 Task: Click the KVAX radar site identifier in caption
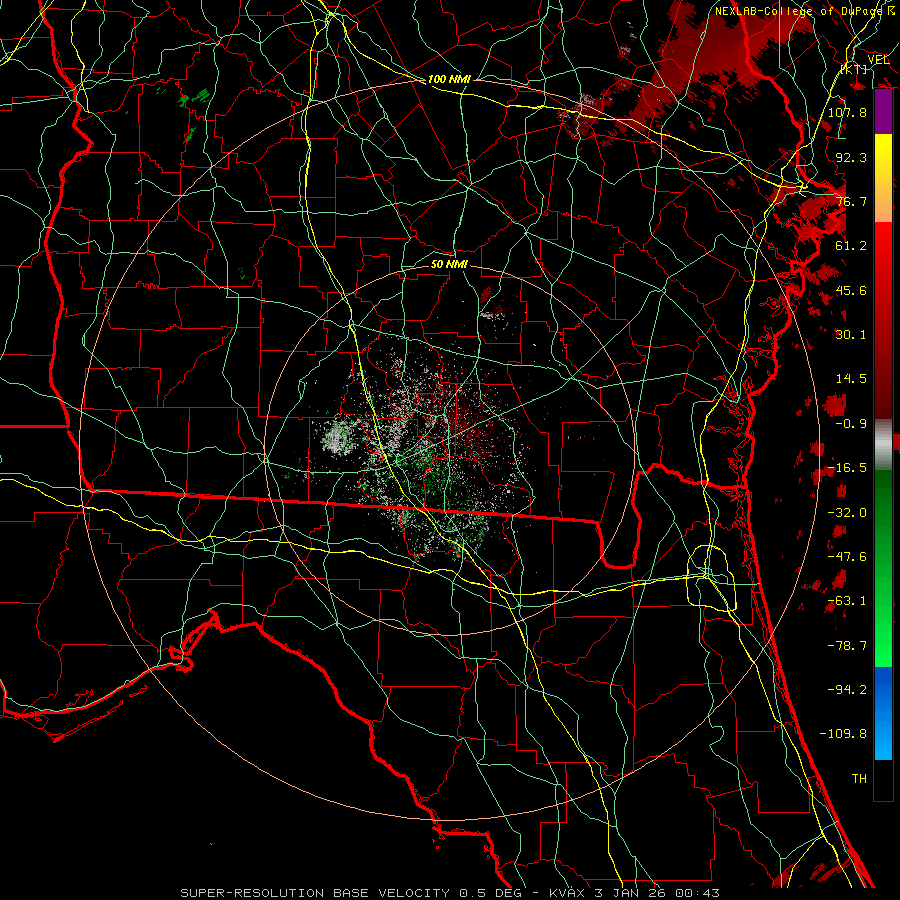click(x=567, y=893)
